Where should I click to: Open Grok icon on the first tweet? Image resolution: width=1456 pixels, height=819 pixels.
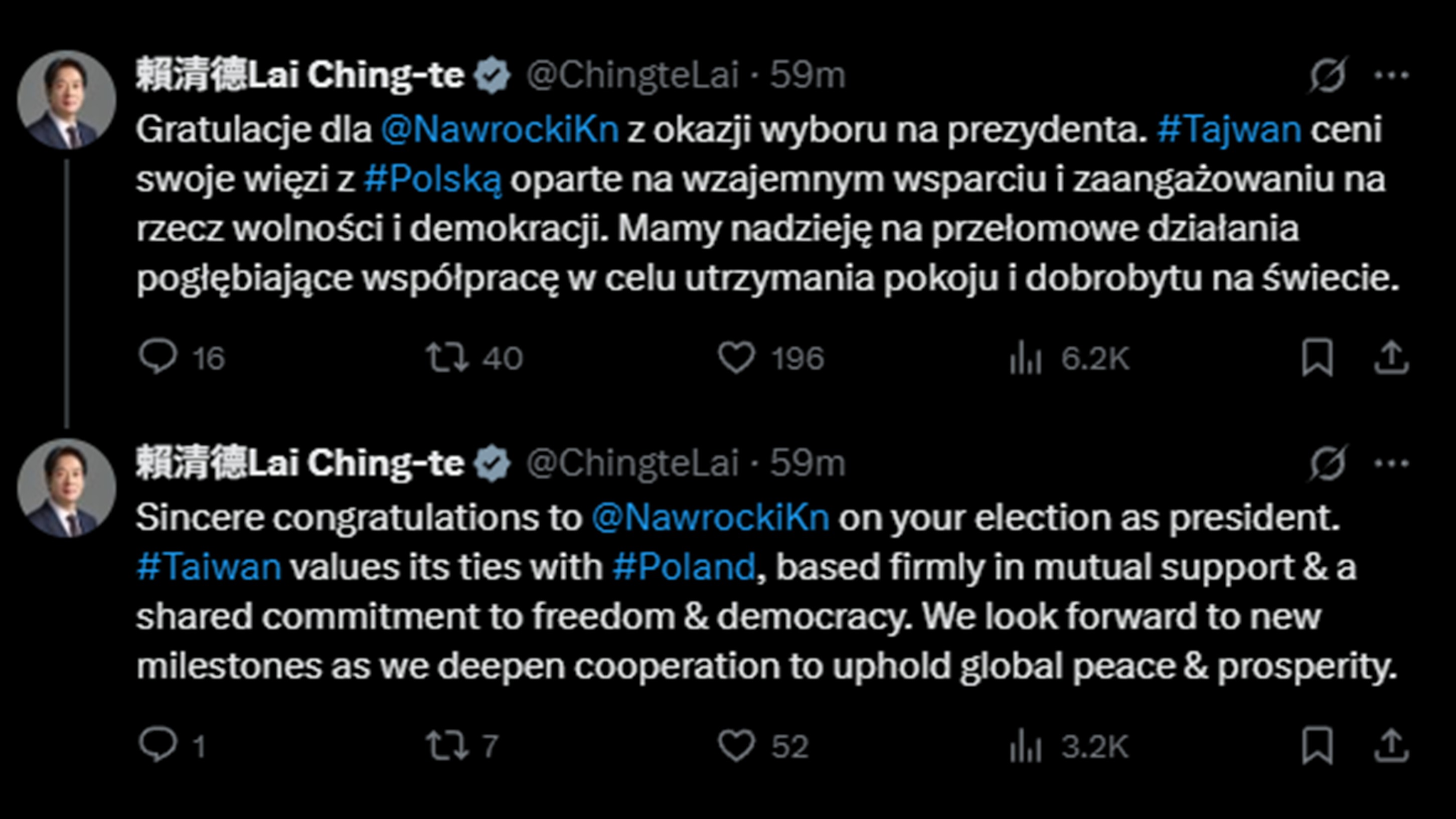tap(1328, 75)
